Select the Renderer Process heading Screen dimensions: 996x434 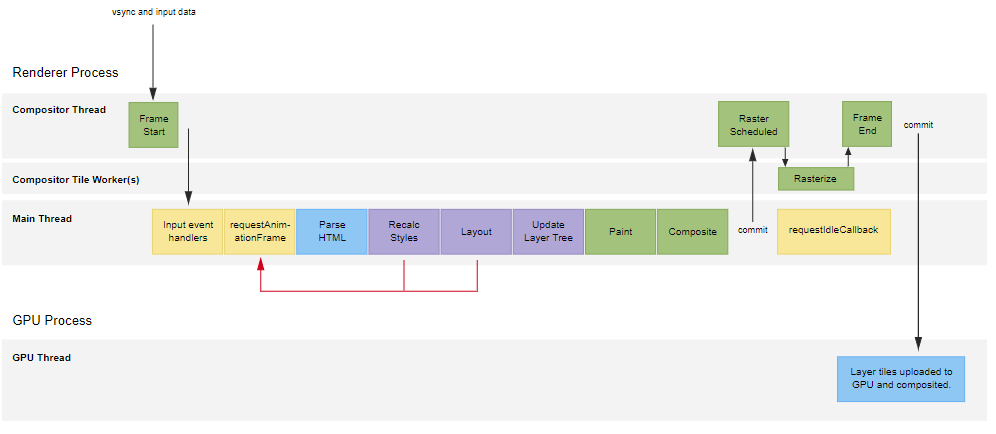pyautogui.click(x=65, y=73)
